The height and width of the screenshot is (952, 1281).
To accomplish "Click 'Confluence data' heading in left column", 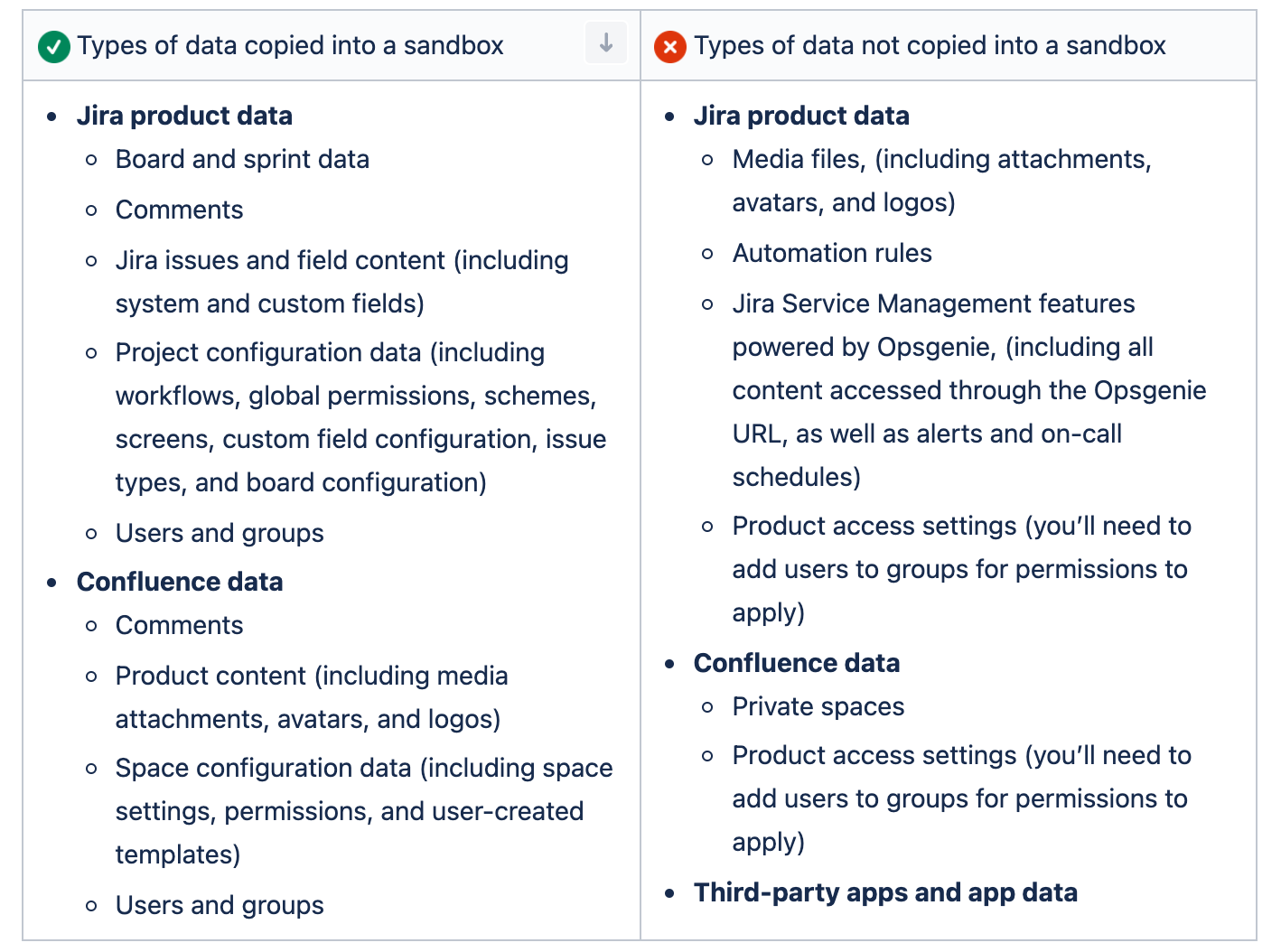I will 180,583.
